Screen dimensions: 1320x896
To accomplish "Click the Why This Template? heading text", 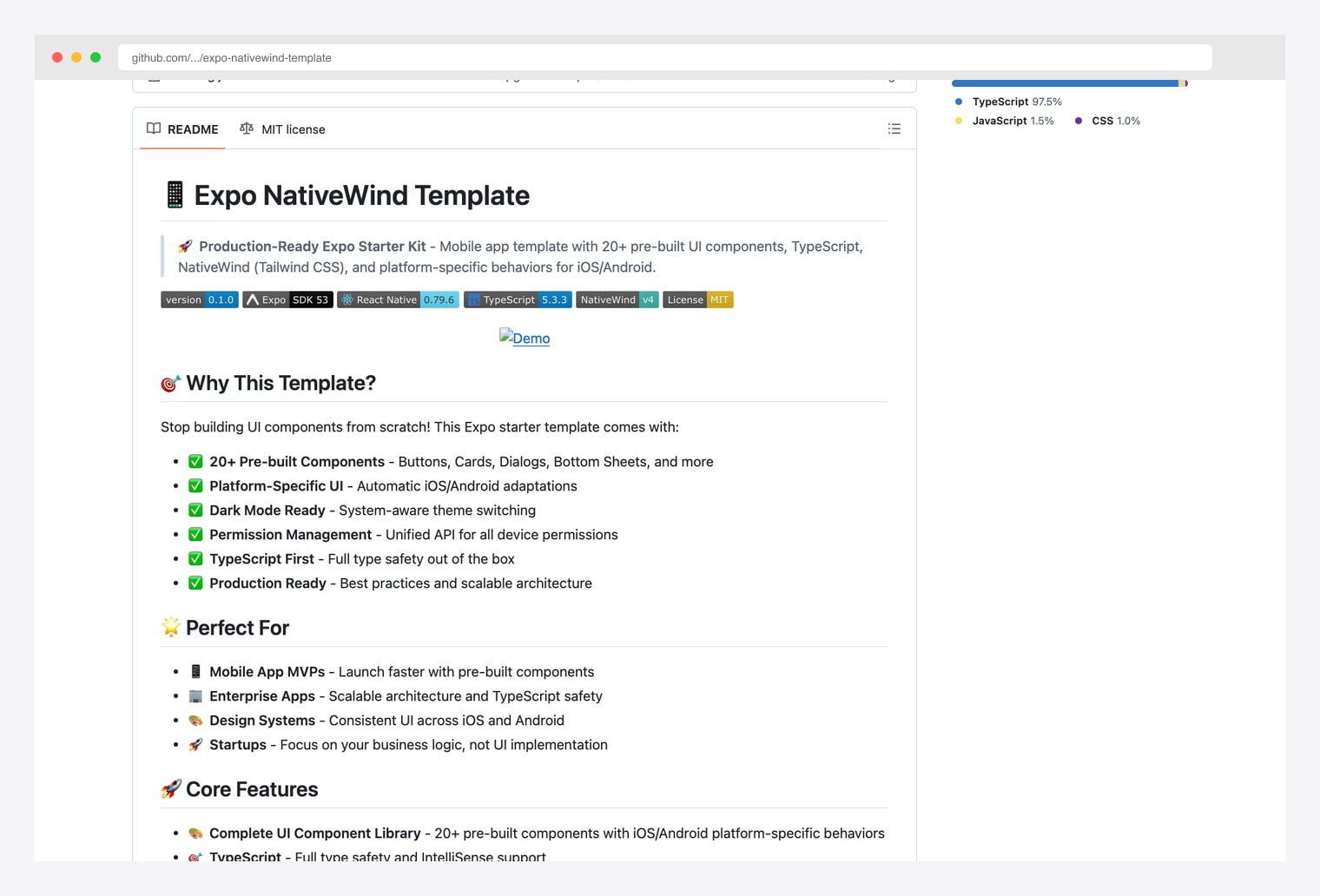I will coord(280,383).
